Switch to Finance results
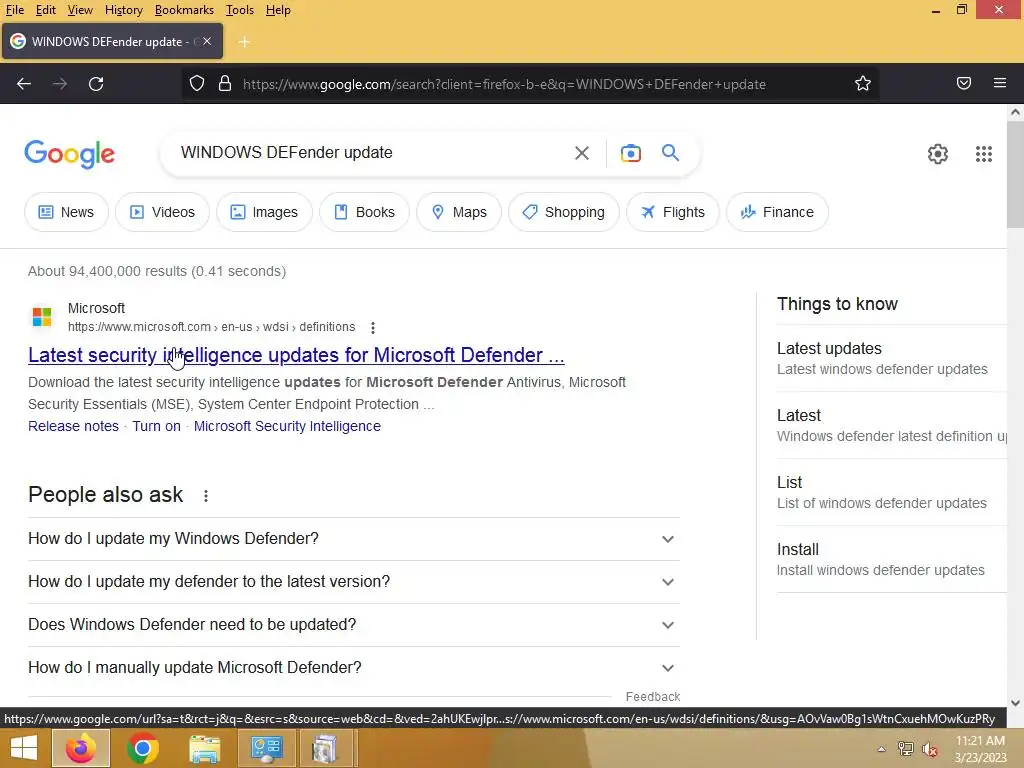 pos(777,212)
